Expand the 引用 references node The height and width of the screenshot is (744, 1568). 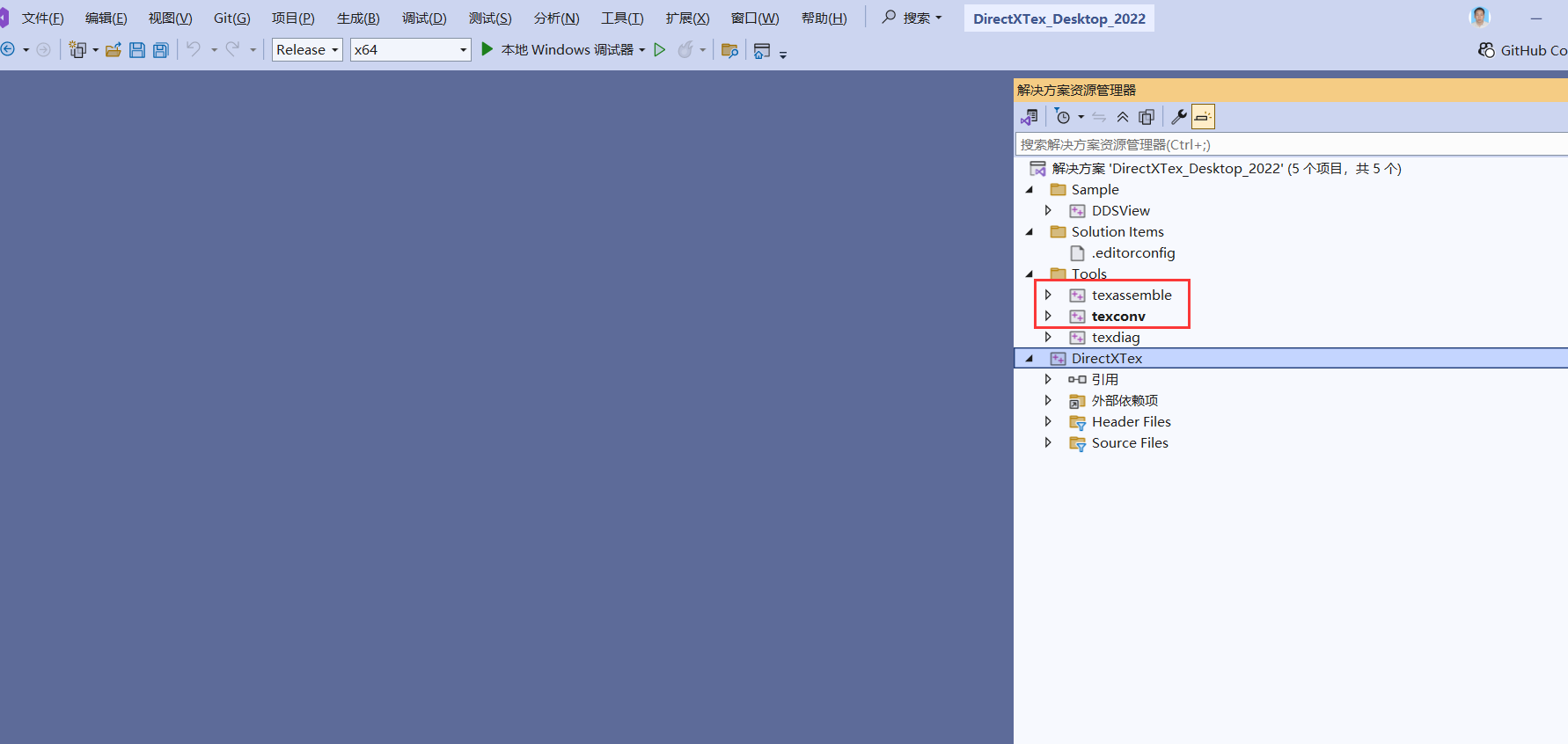click(1048, 380)
